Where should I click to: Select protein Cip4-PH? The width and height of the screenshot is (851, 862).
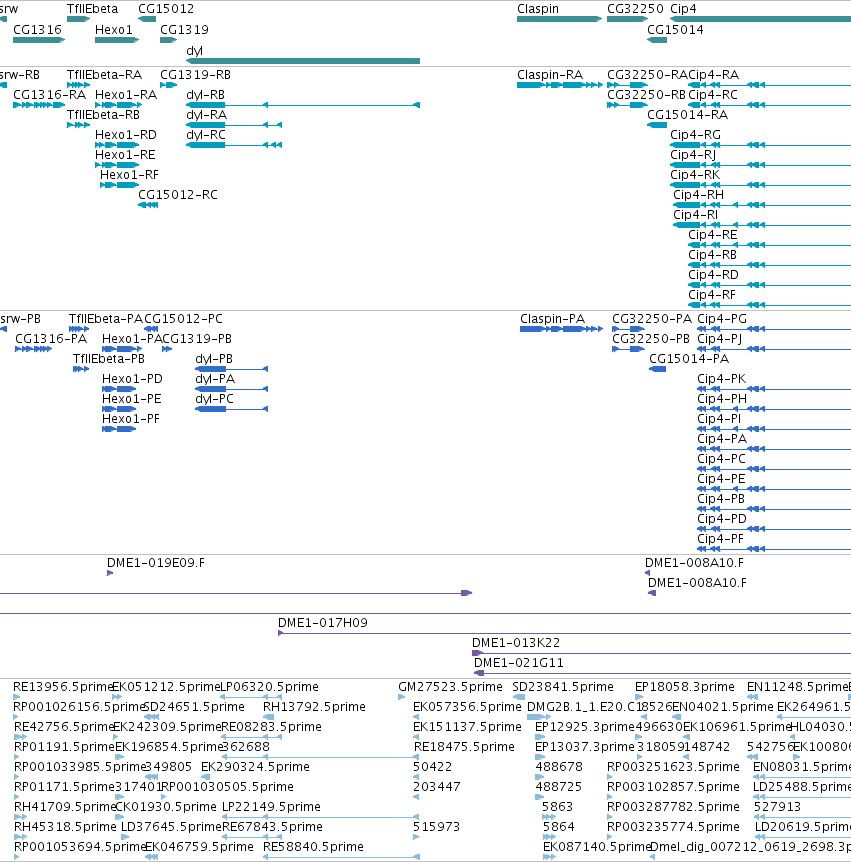(774, 409)
